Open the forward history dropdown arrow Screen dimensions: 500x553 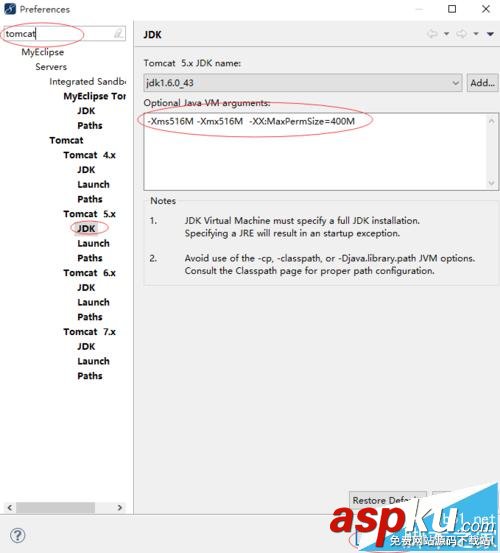pos(476,34)
